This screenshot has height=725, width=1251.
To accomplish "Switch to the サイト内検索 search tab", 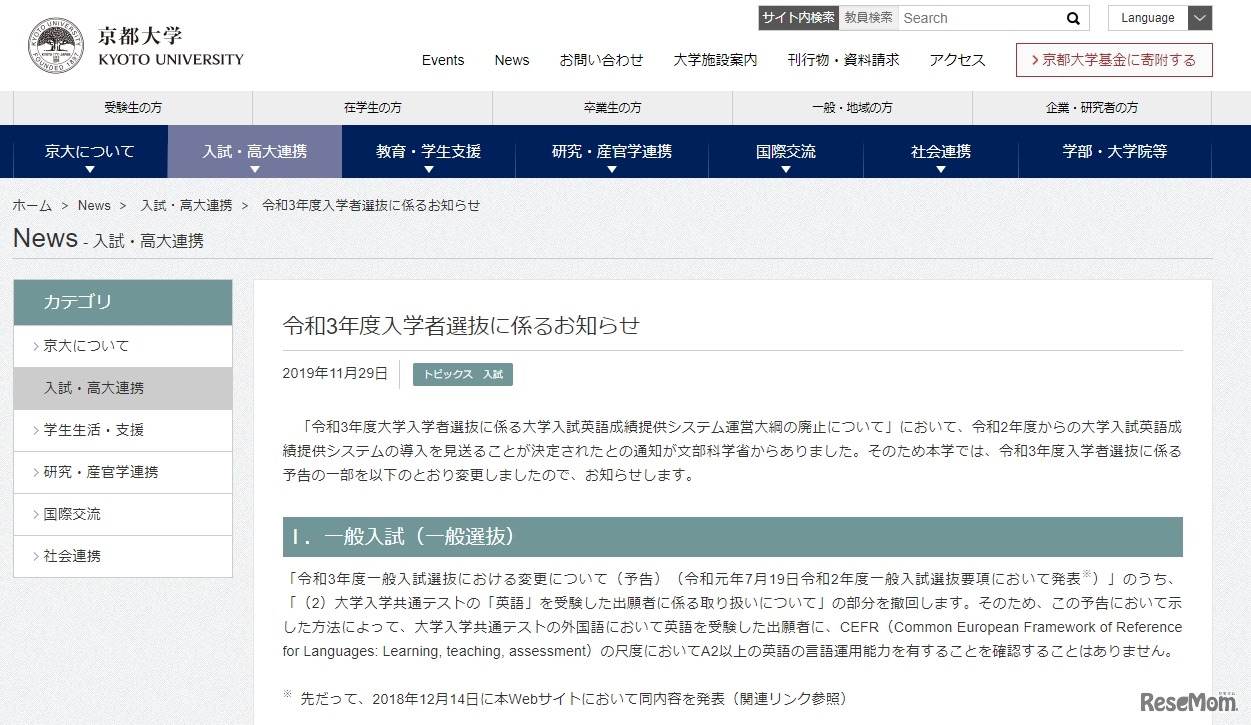I will coord(797,17).
